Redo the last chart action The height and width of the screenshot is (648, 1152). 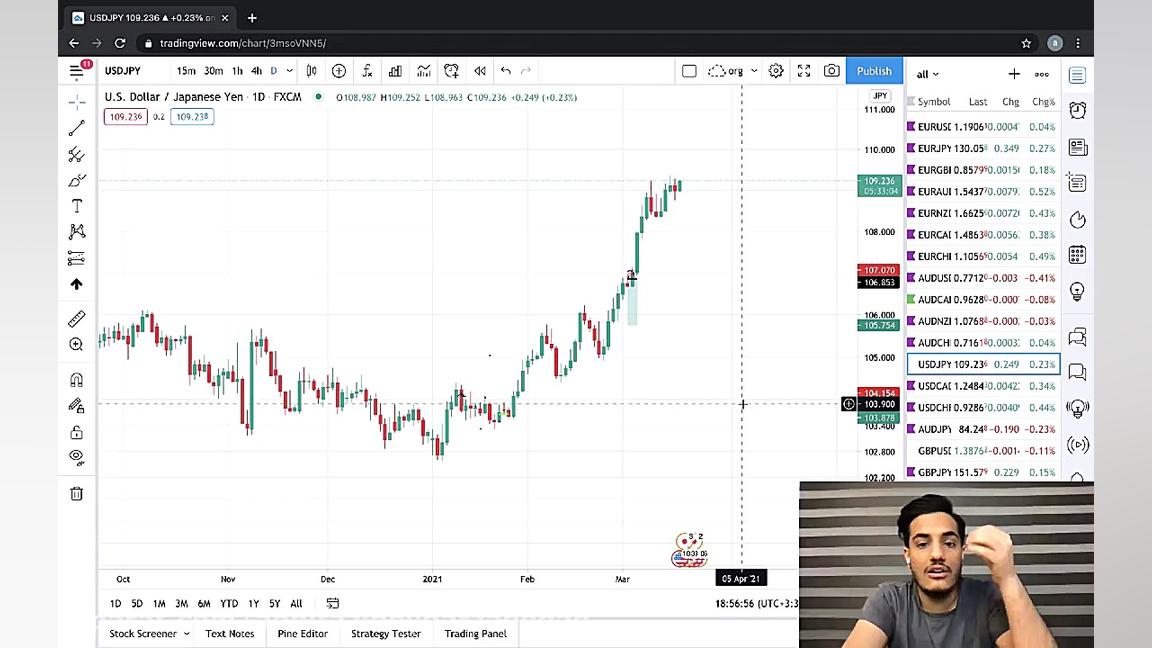525,71
